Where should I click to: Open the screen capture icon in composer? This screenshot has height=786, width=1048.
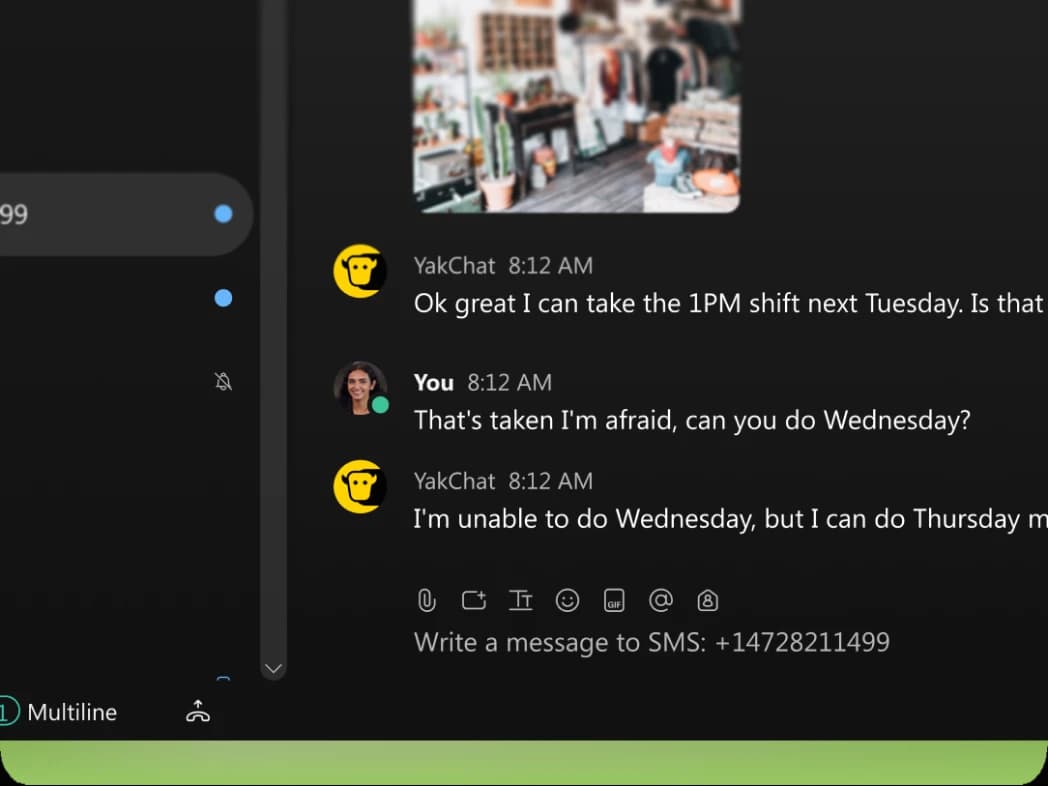click(x=474, y=600)
